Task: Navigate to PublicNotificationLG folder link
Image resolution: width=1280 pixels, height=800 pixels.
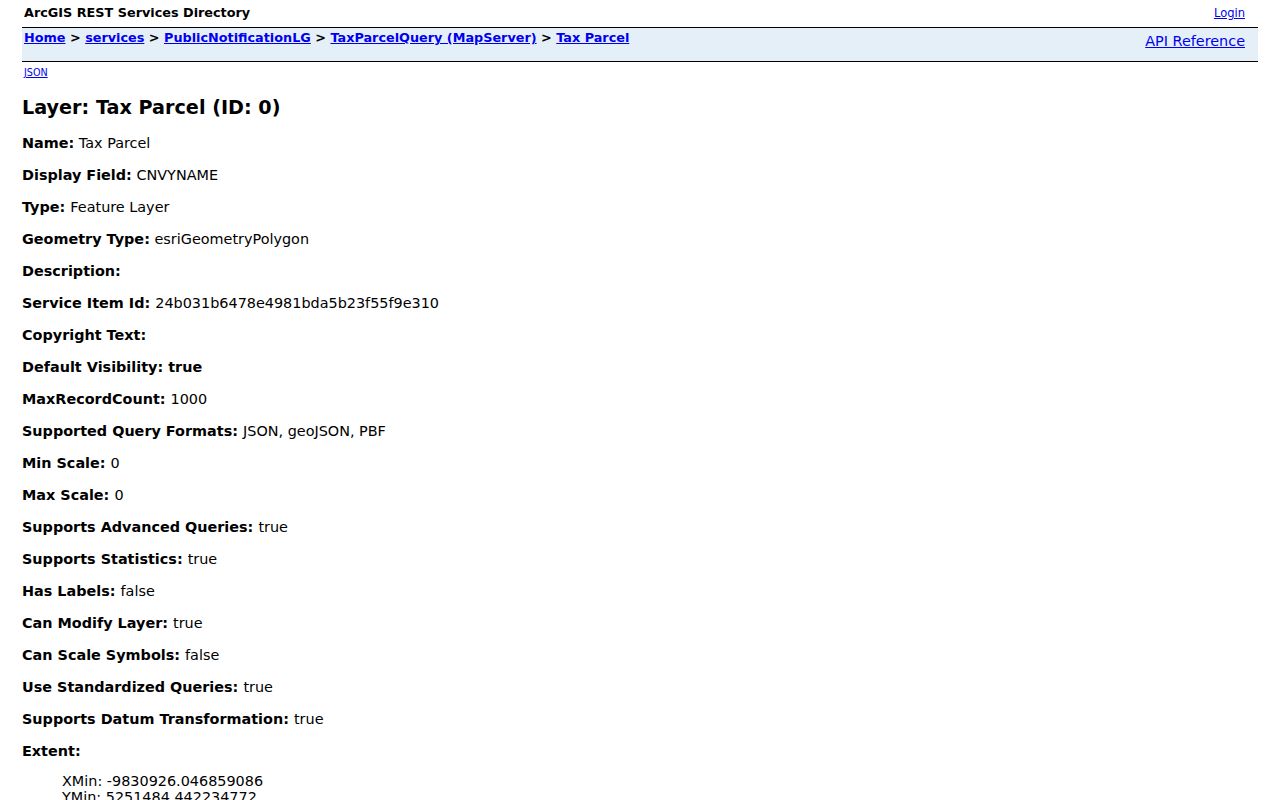Action: [237, 38]
